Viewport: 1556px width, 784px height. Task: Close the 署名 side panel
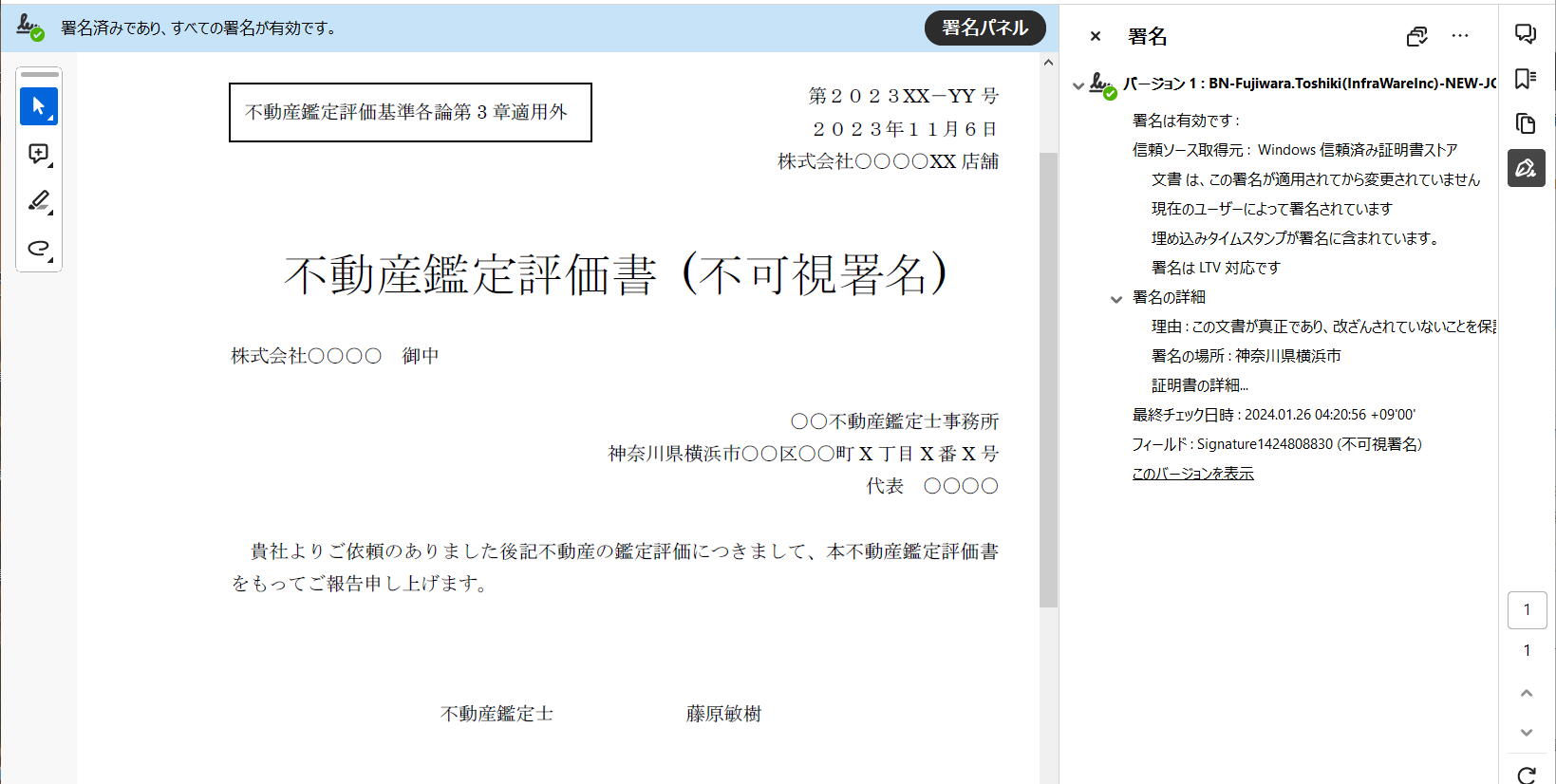coord(1096,36)
